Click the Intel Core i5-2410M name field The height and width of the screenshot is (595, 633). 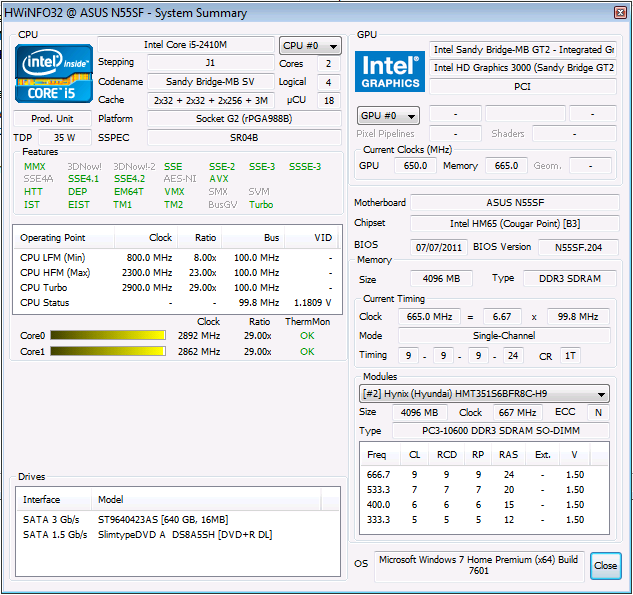pos(186,44)
